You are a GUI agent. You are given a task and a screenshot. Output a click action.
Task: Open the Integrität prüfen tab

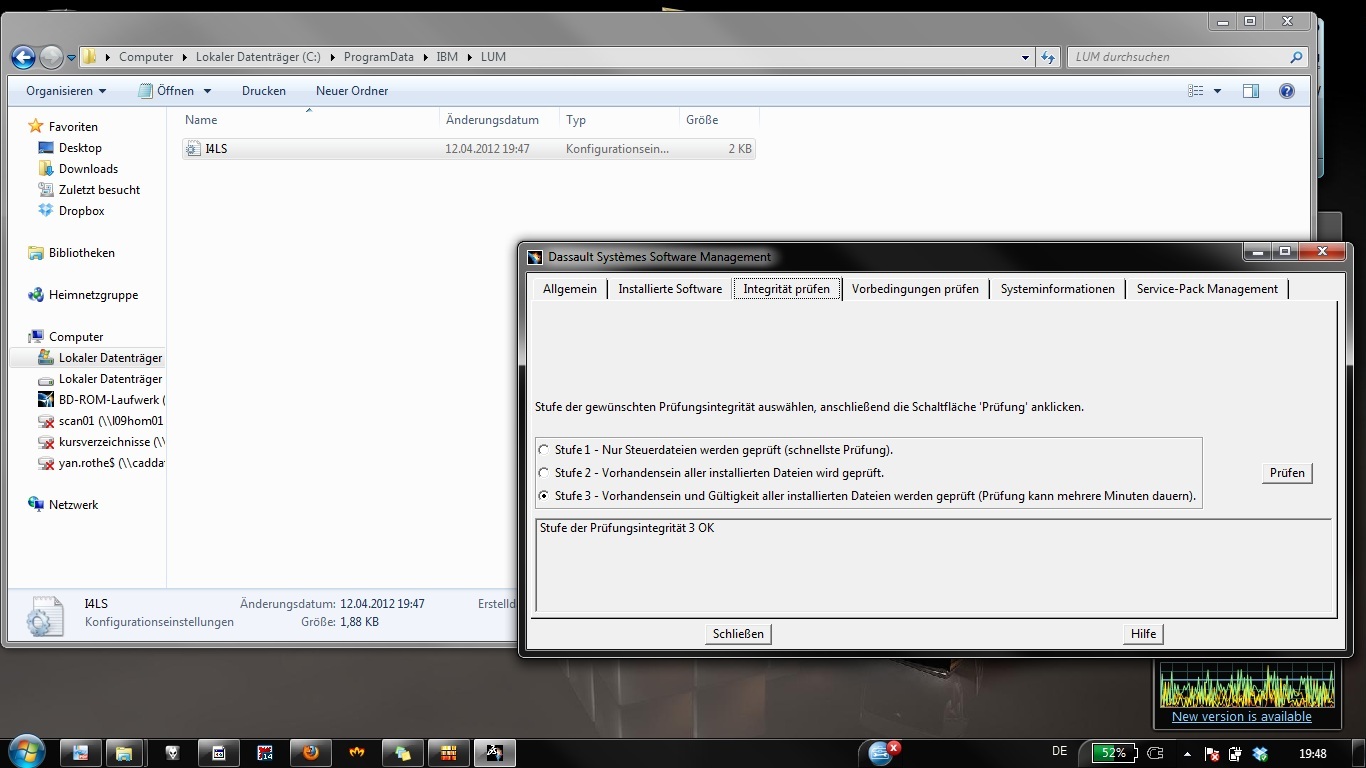coord(787,289)
